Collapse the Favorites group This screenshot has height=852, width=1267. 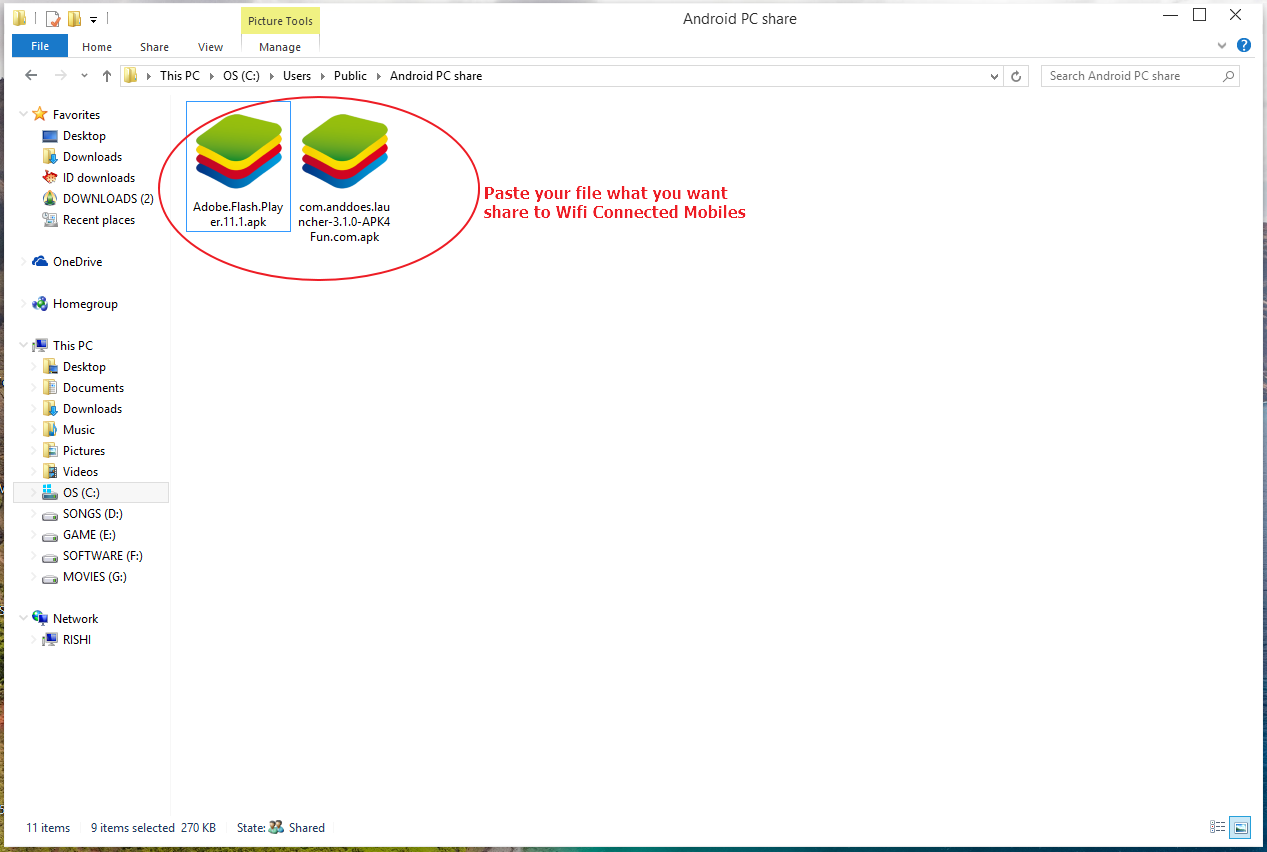coord(25,115)
